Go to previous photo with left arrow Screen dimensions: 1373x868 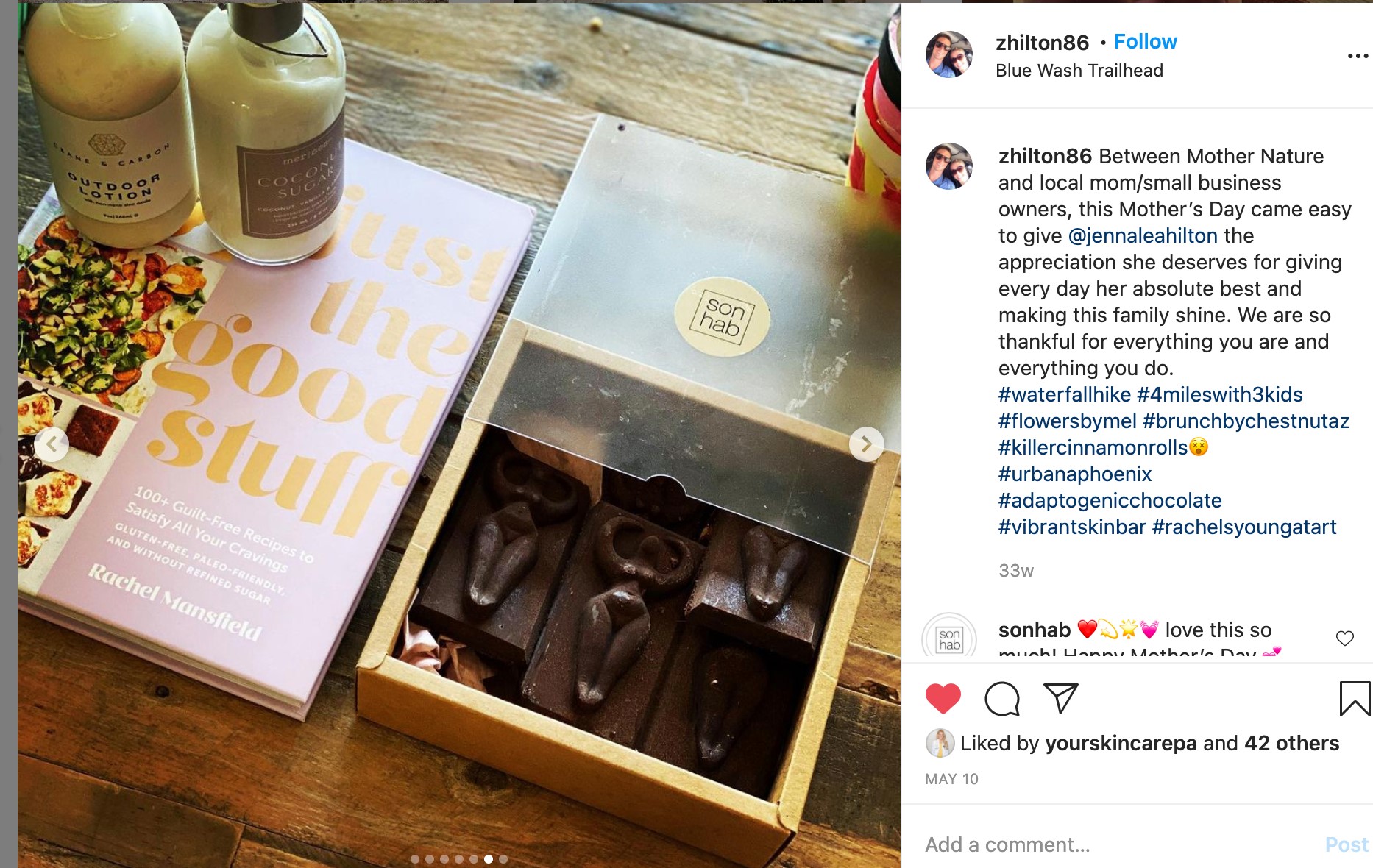pos(52,444)
